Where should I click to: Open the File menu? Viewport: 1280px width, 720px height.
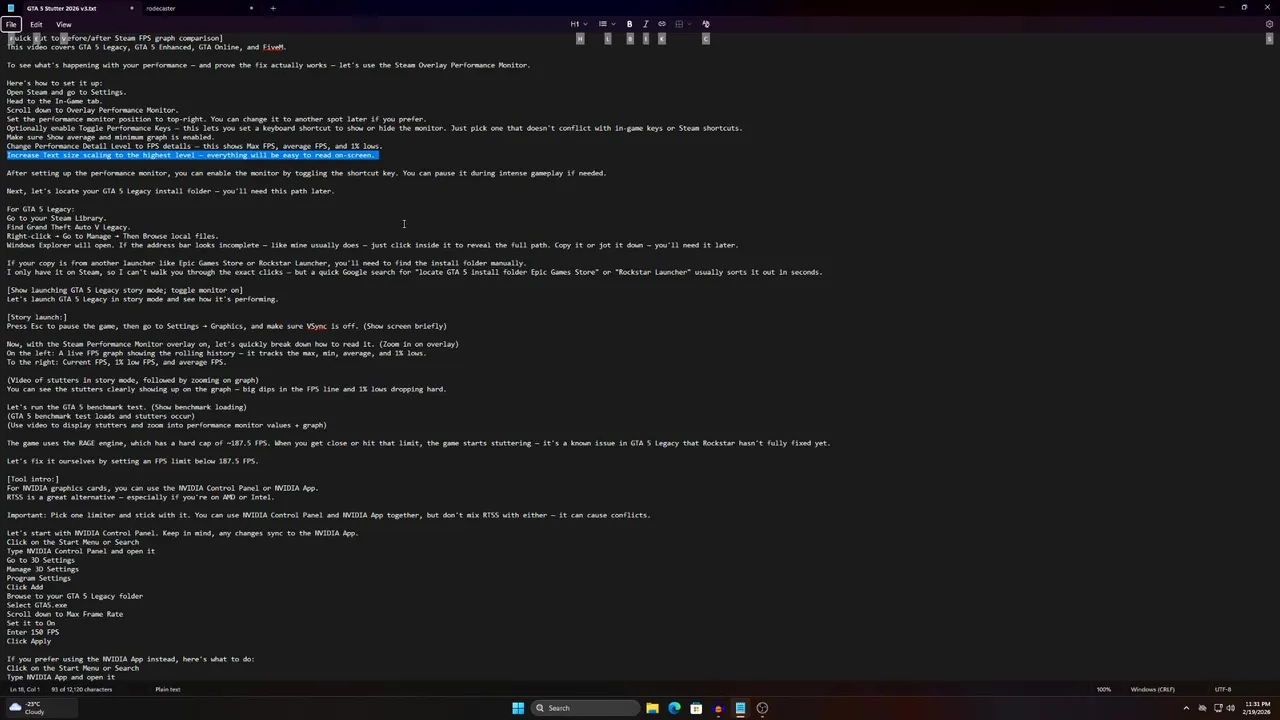(x=11, y=24)
